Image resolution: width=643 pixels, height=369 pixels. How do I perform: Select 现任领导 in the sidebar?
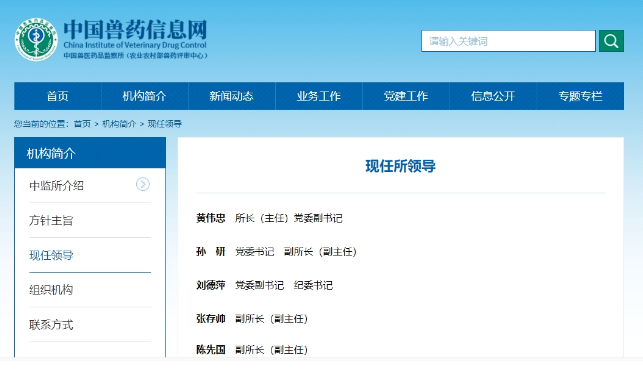(51, 255)
